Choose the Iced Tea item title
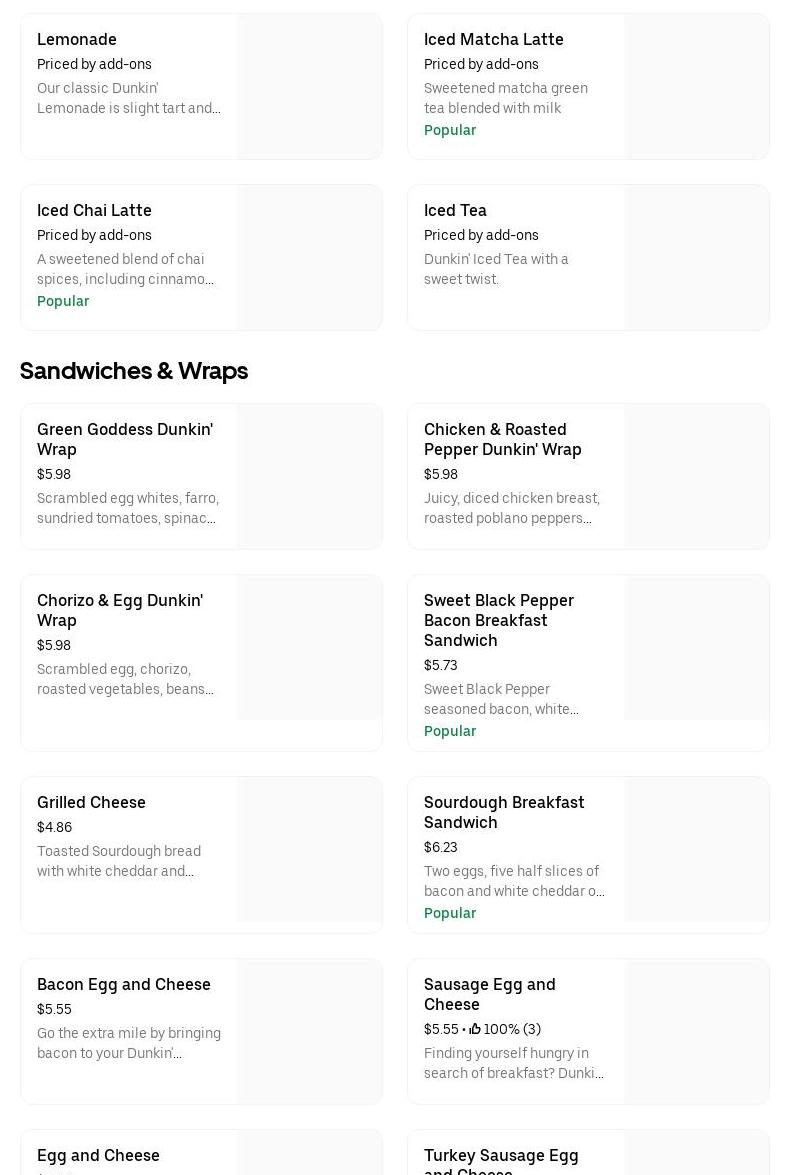 (x=455, y=210)
